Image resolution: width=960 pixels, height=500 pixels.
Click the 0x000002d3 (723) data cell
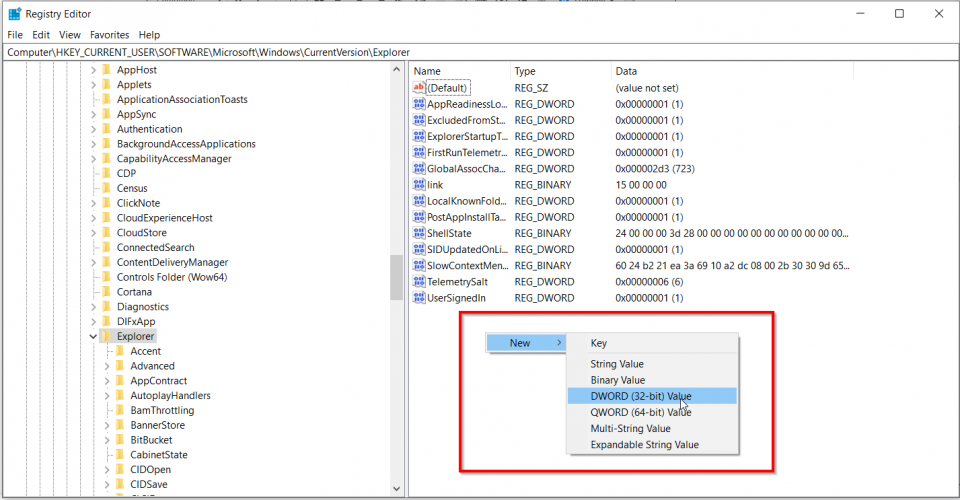click(655, 168)
